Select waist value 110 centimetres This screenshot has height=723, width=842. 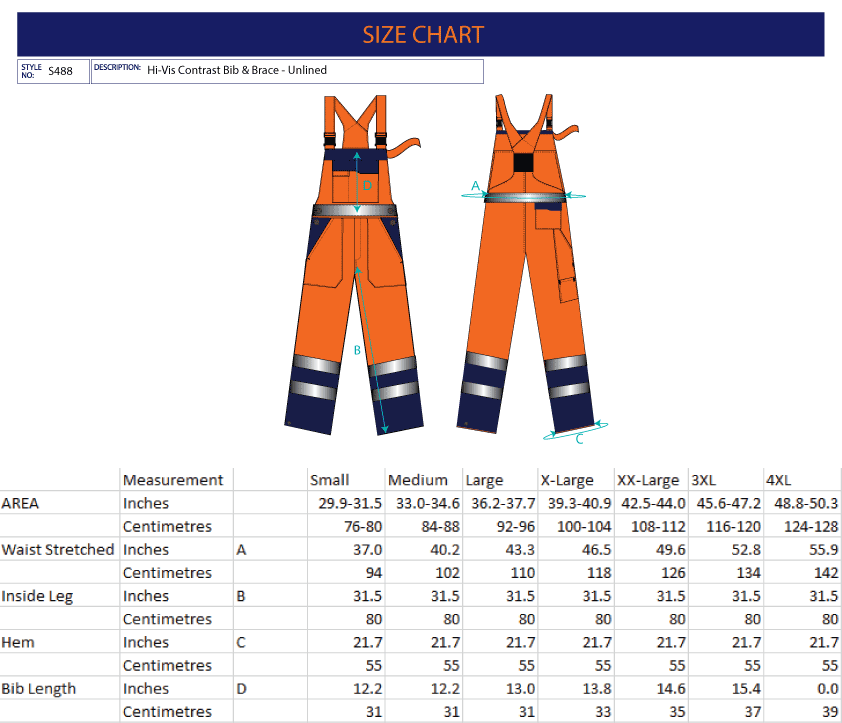pos(522,573)
